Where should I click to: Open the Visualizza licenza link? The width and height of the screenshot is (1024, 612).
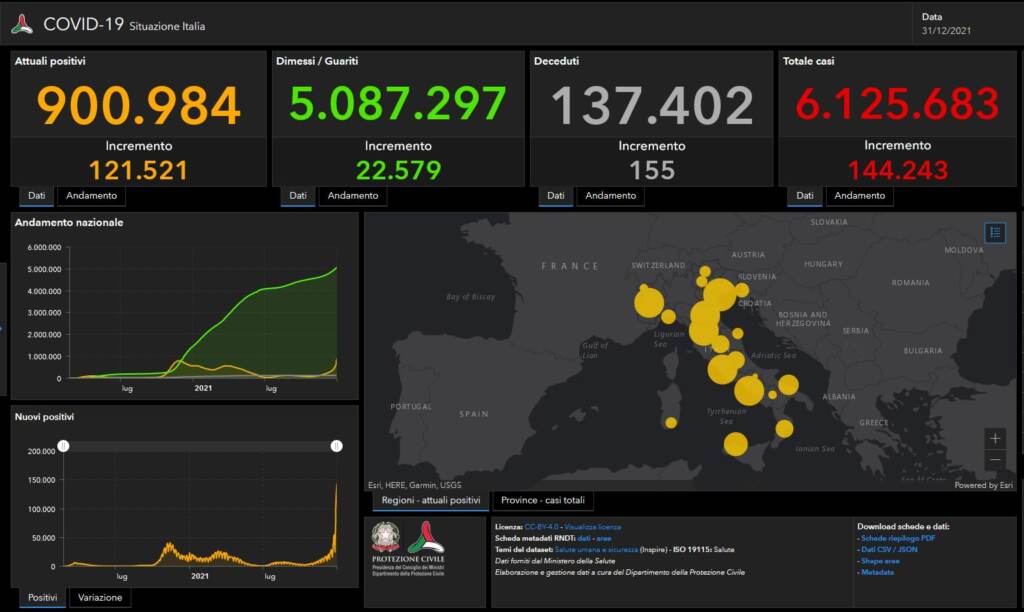click(592, 526)
